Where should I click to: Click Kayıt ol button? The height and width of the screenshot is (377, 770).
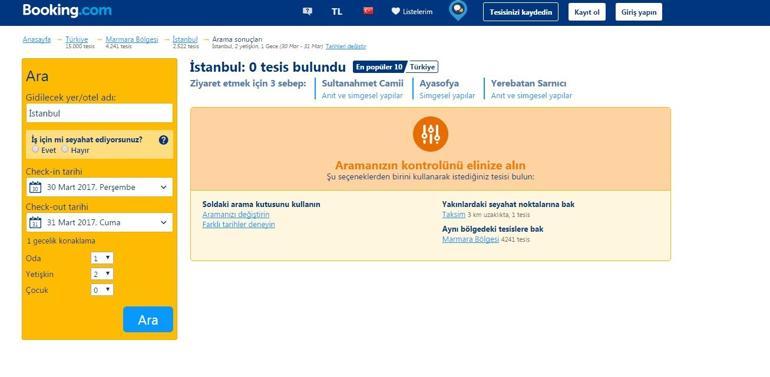tap(587, 12)
